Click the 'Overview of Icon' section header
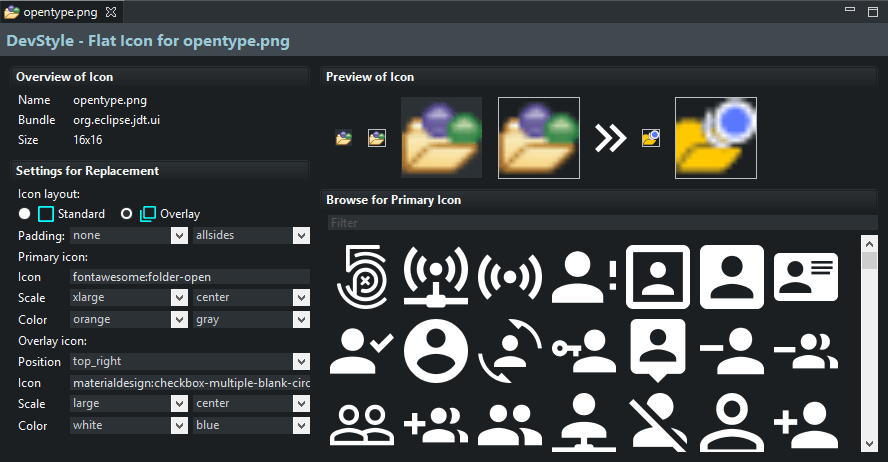888x462 pixels. point(65,77)
